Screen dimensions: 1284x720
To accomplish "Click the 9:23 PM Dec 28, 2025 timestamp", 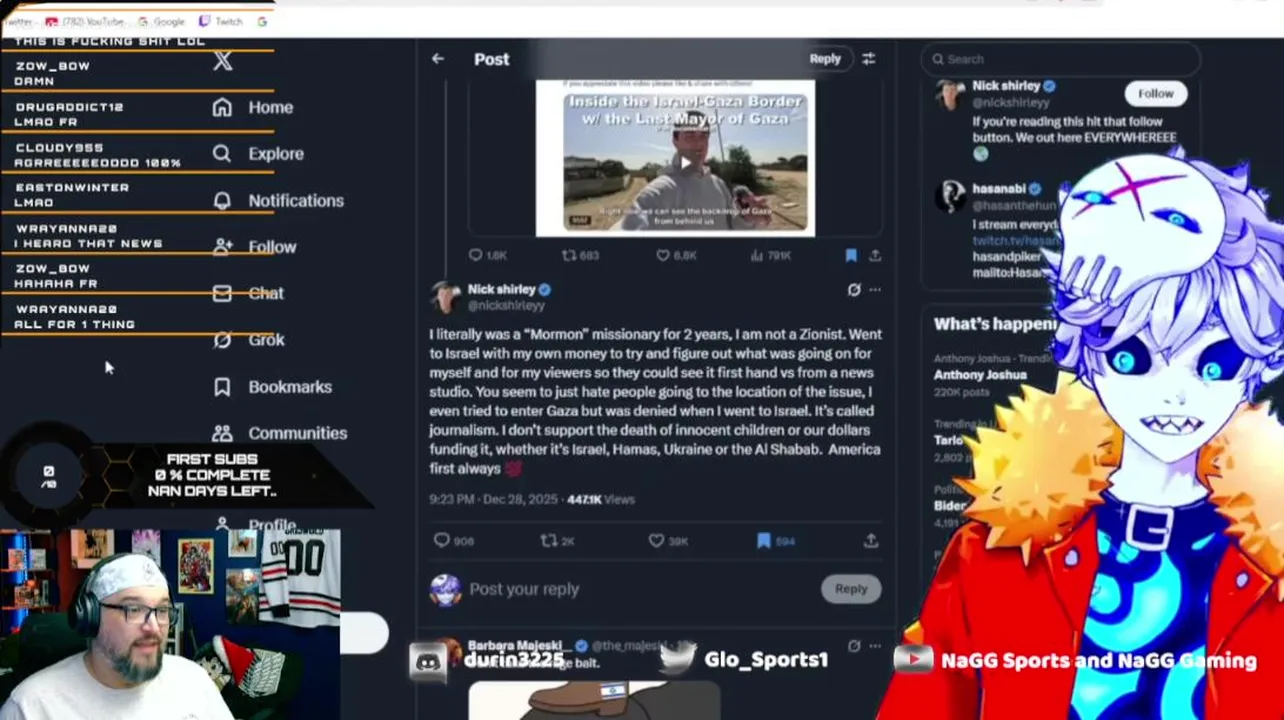I will (x=494, y=499).
